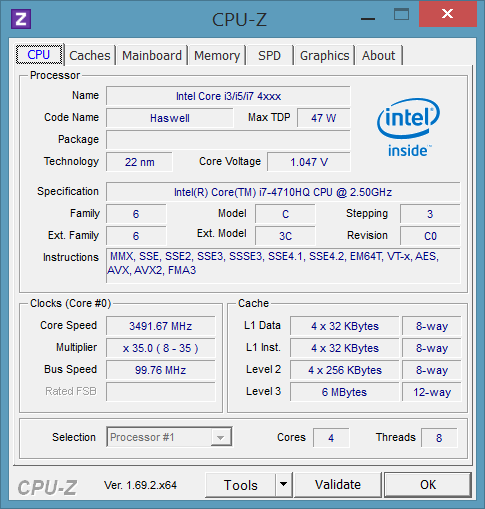
Task: Click the Core Speed value 3491.67 MHz
Action: tap(161, 326)
